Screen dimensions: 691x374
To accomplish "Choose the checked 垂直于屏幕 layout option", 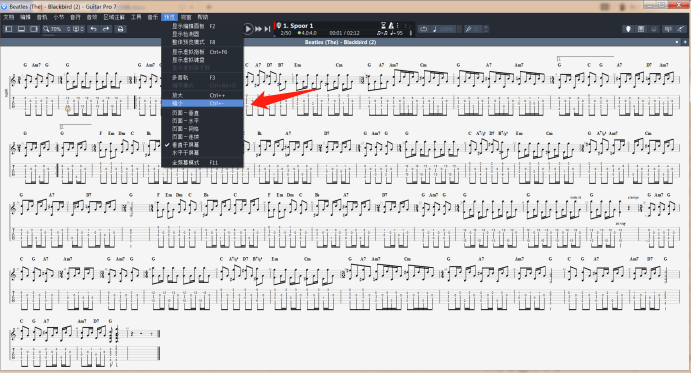I will 202,145.
